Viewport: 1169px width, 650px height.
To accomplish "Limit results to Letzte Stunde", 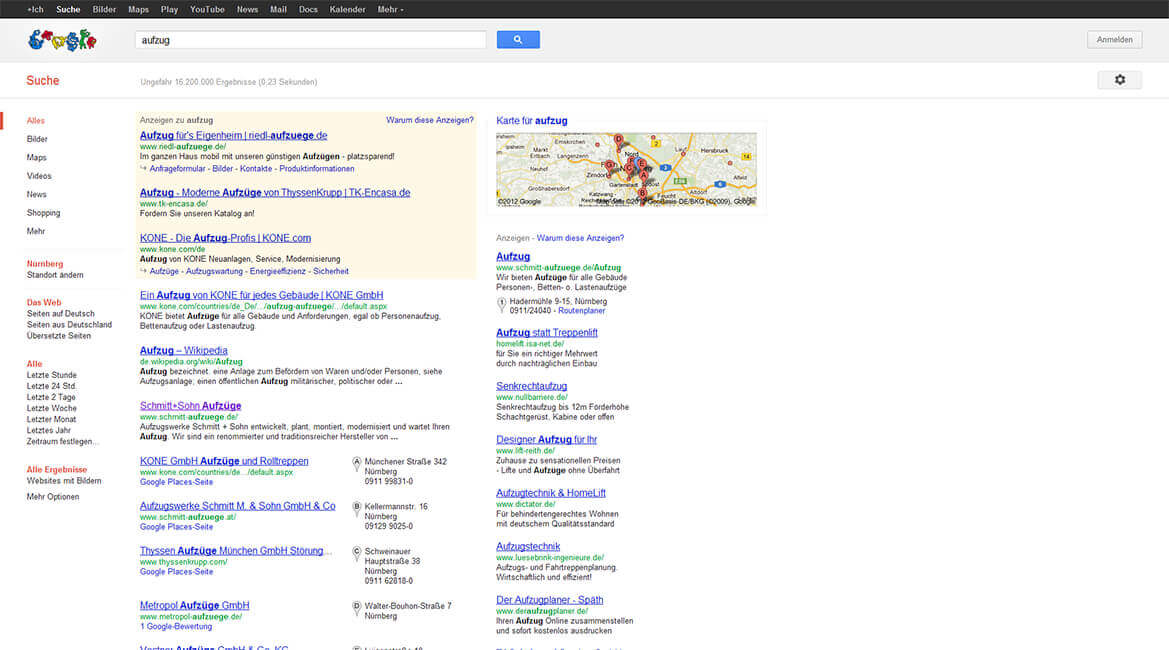I will point(51,375).
